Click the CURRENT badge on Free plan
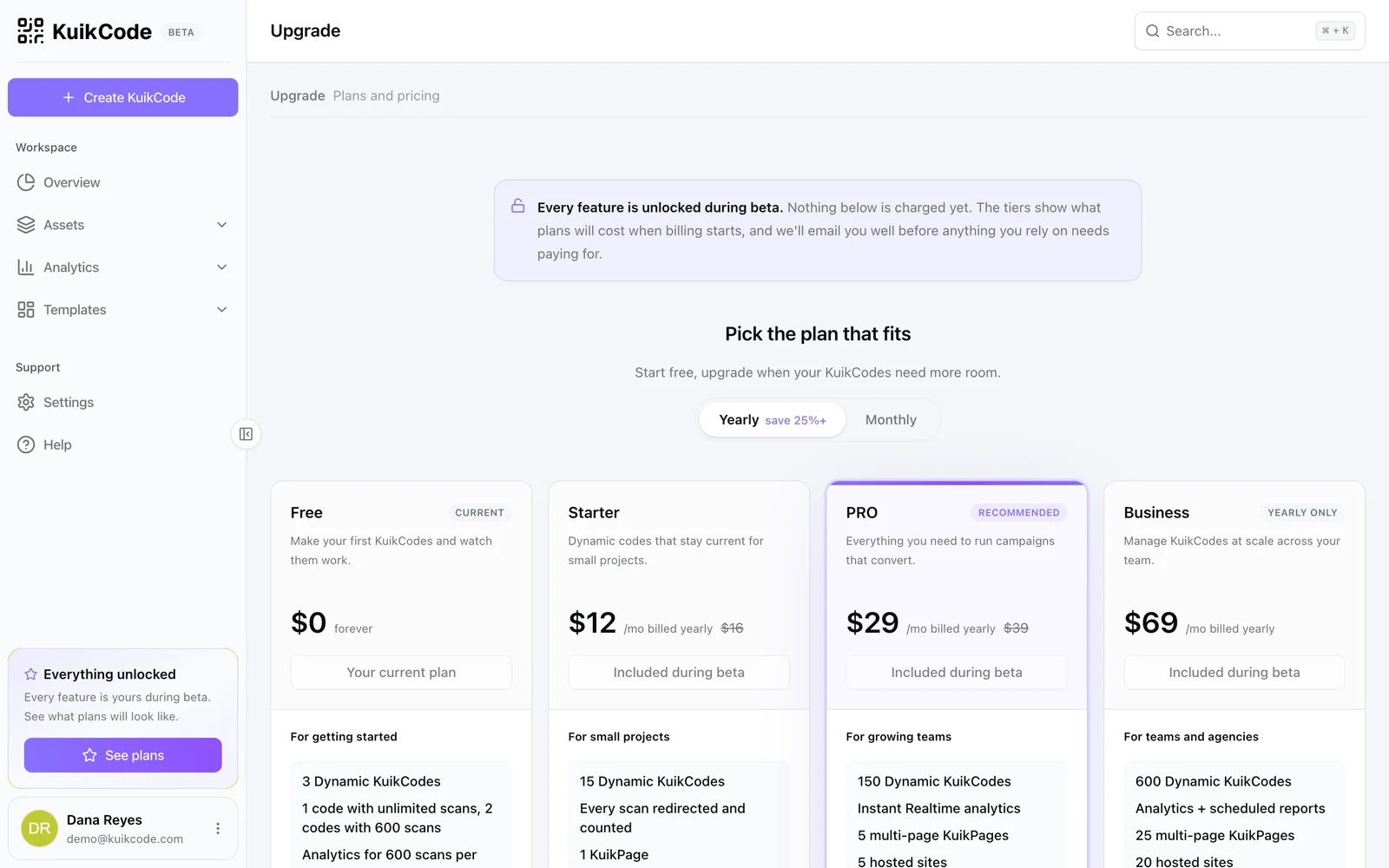The width and height of the screenshot is (1389, 868). coord(479,513)
